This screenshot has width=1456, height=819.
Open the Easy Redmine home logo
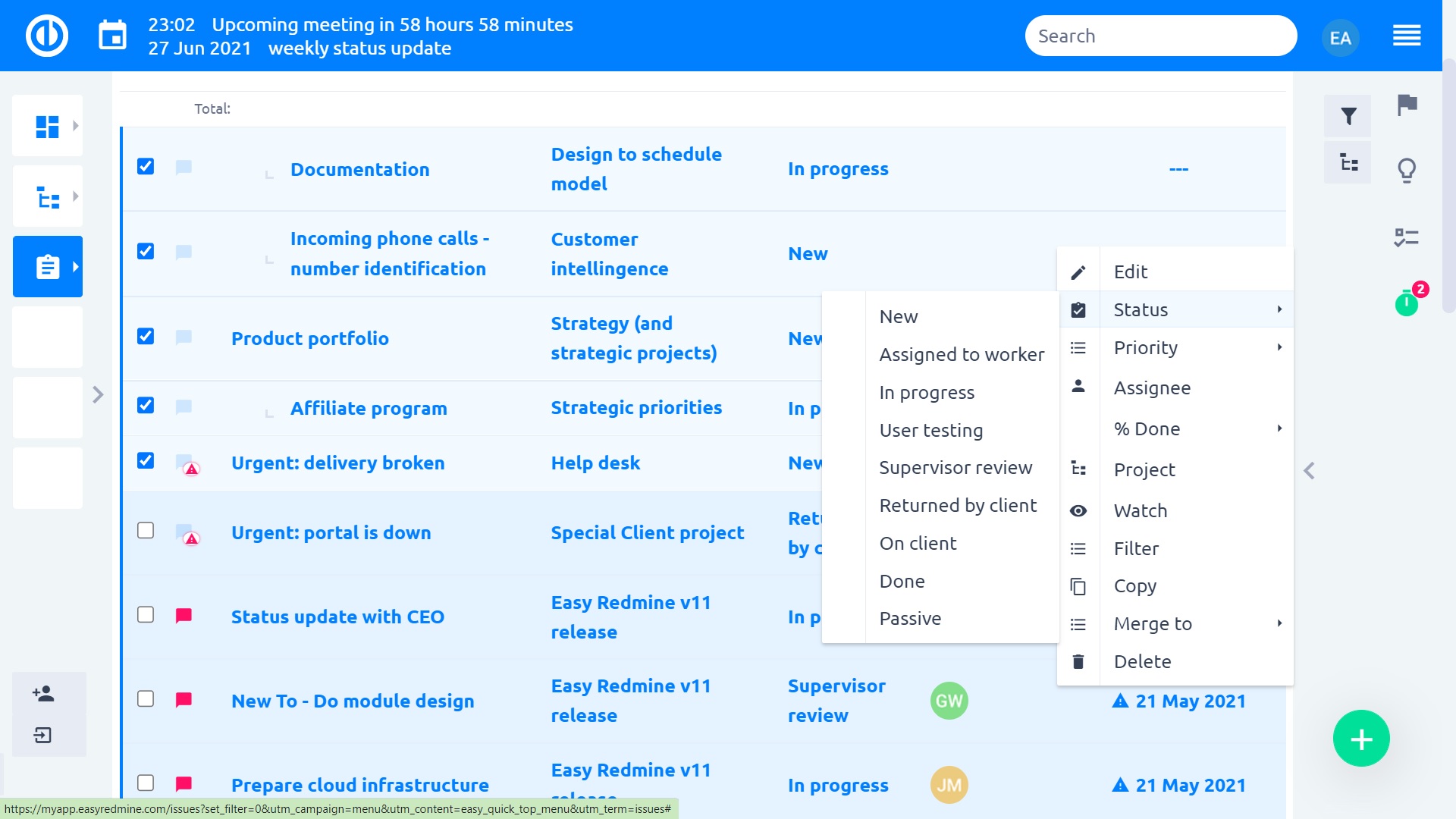click(47, 36)
